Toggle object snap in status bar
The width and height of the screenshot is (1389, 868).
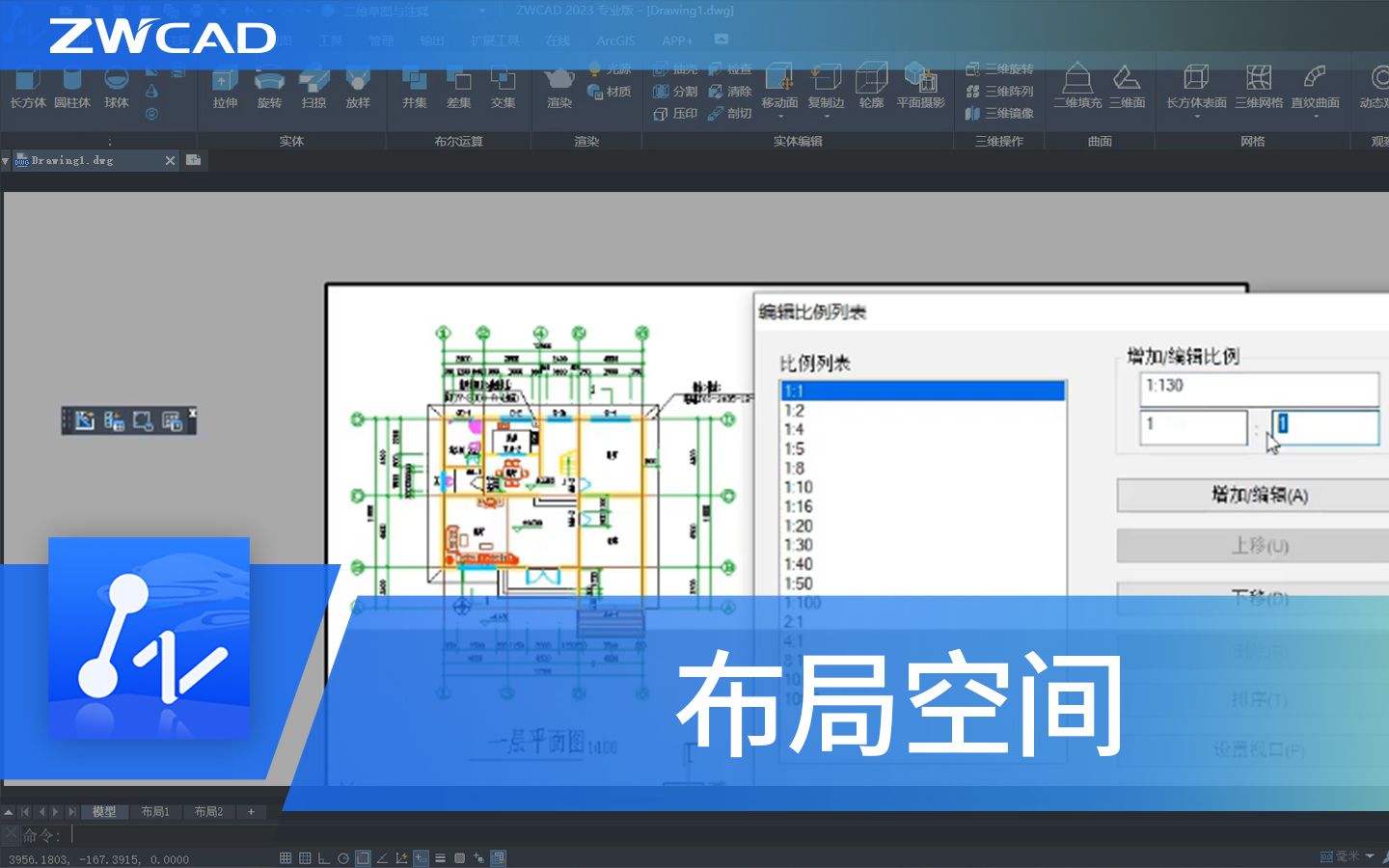click(363, 857)
